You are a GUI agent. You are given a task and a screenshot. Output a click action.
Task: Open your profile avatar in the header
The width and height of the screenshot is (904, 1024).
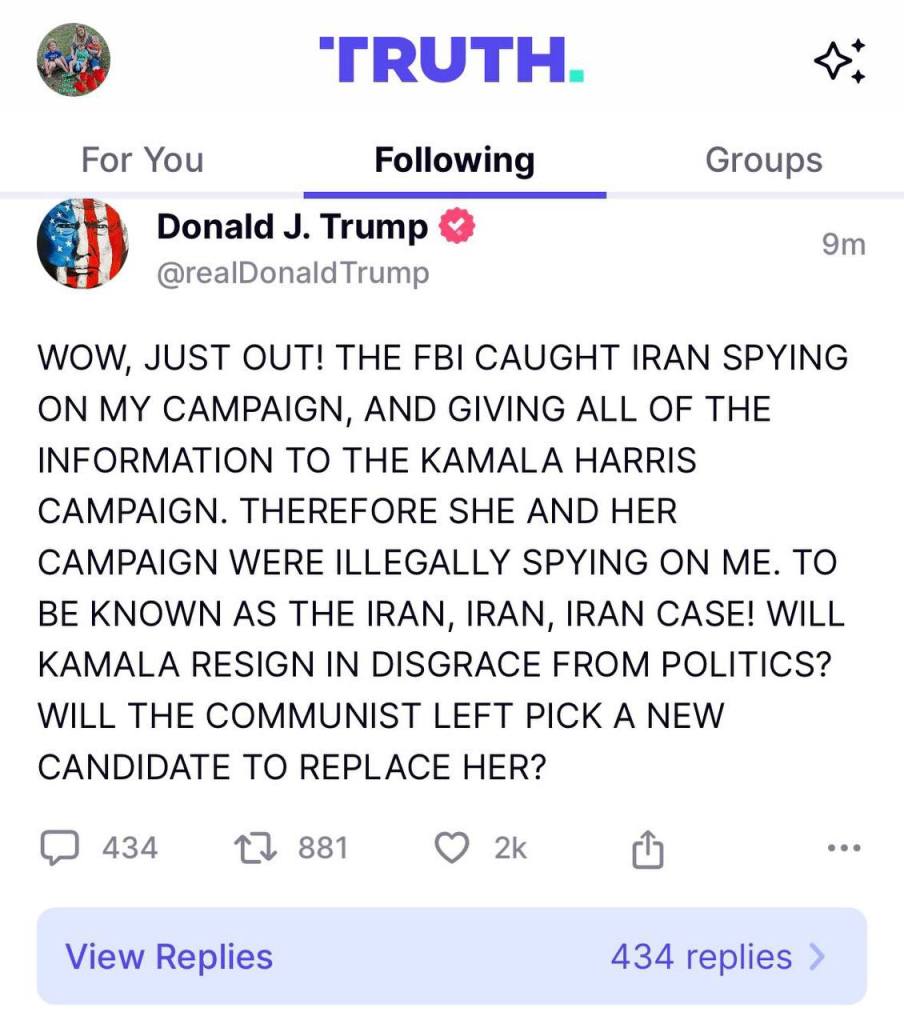(x=73, y=60)
